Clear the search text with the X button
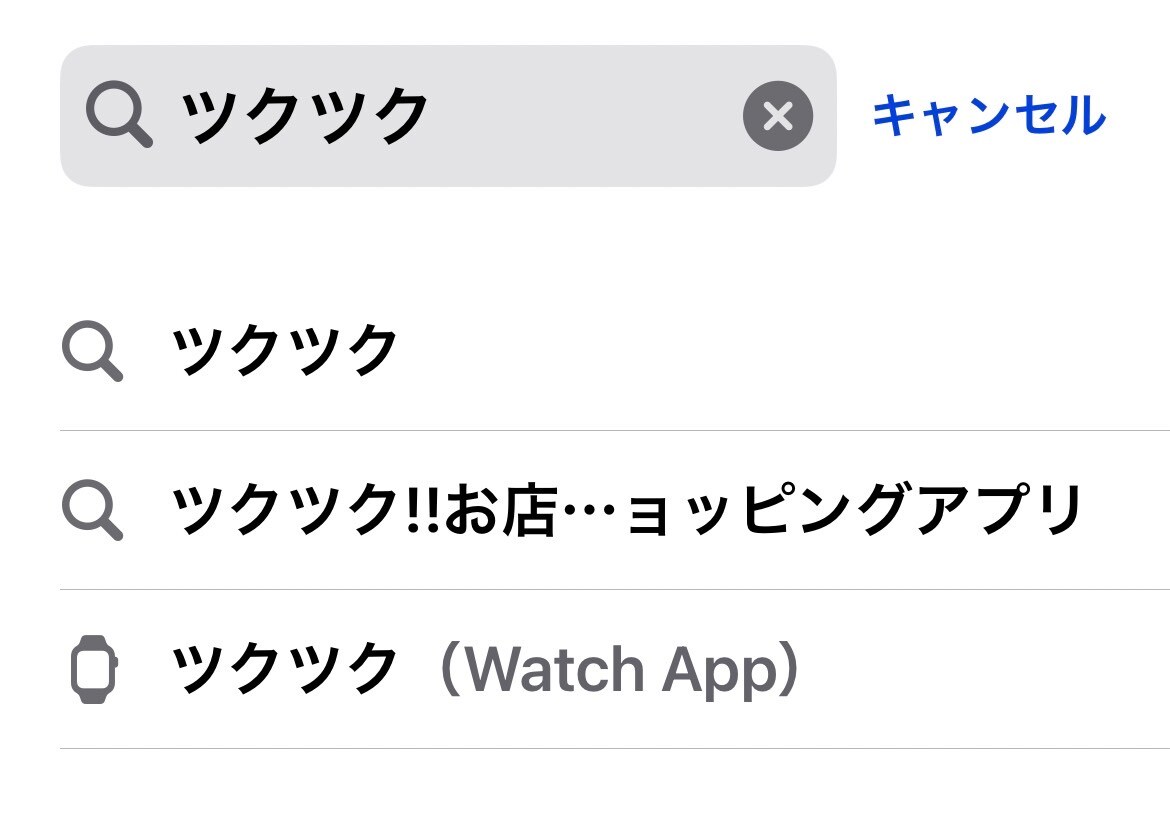This screenshot has height=827, width=1170. tap(777, 117)
